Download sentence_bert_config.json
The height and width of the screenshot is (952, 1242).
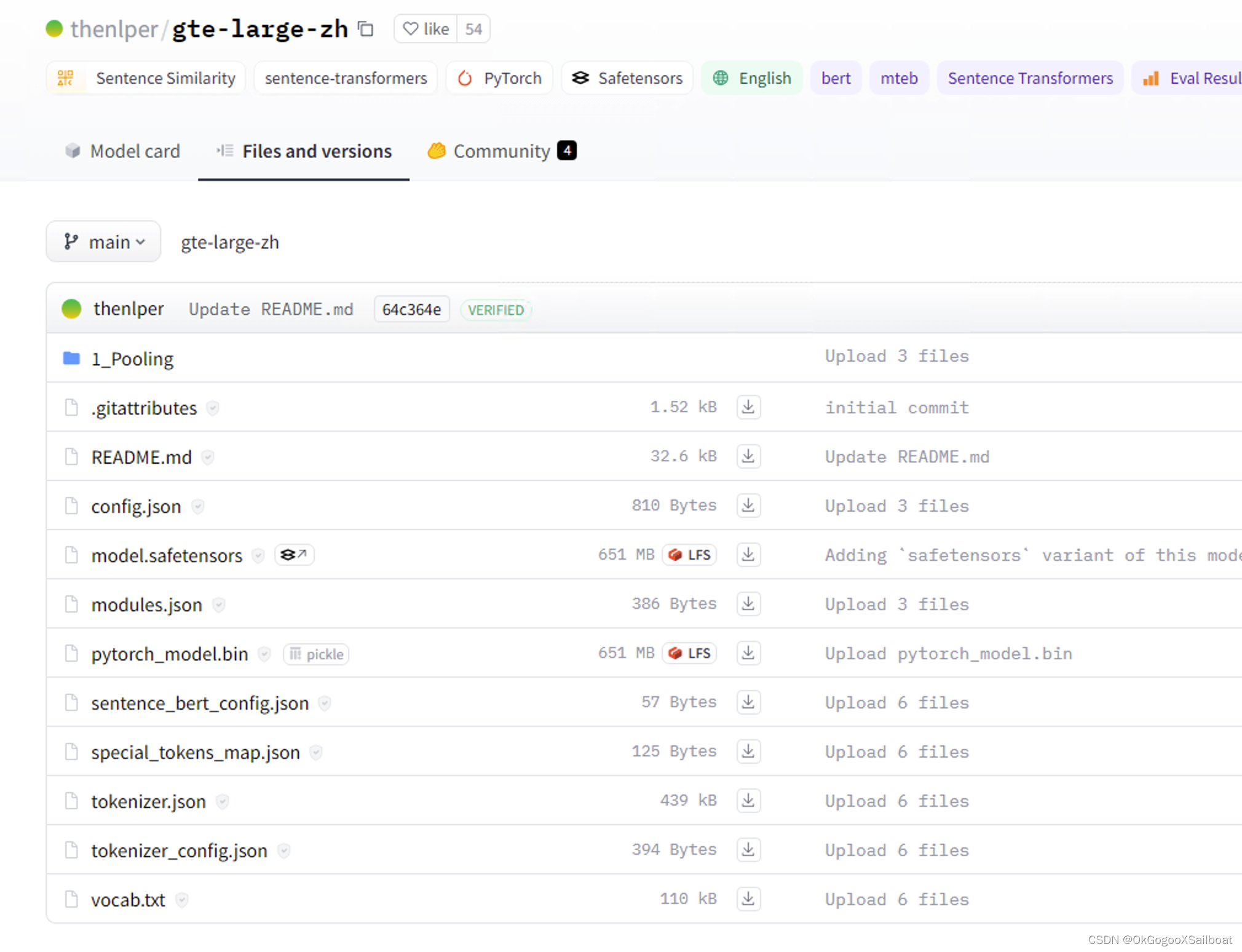(748, 702)
